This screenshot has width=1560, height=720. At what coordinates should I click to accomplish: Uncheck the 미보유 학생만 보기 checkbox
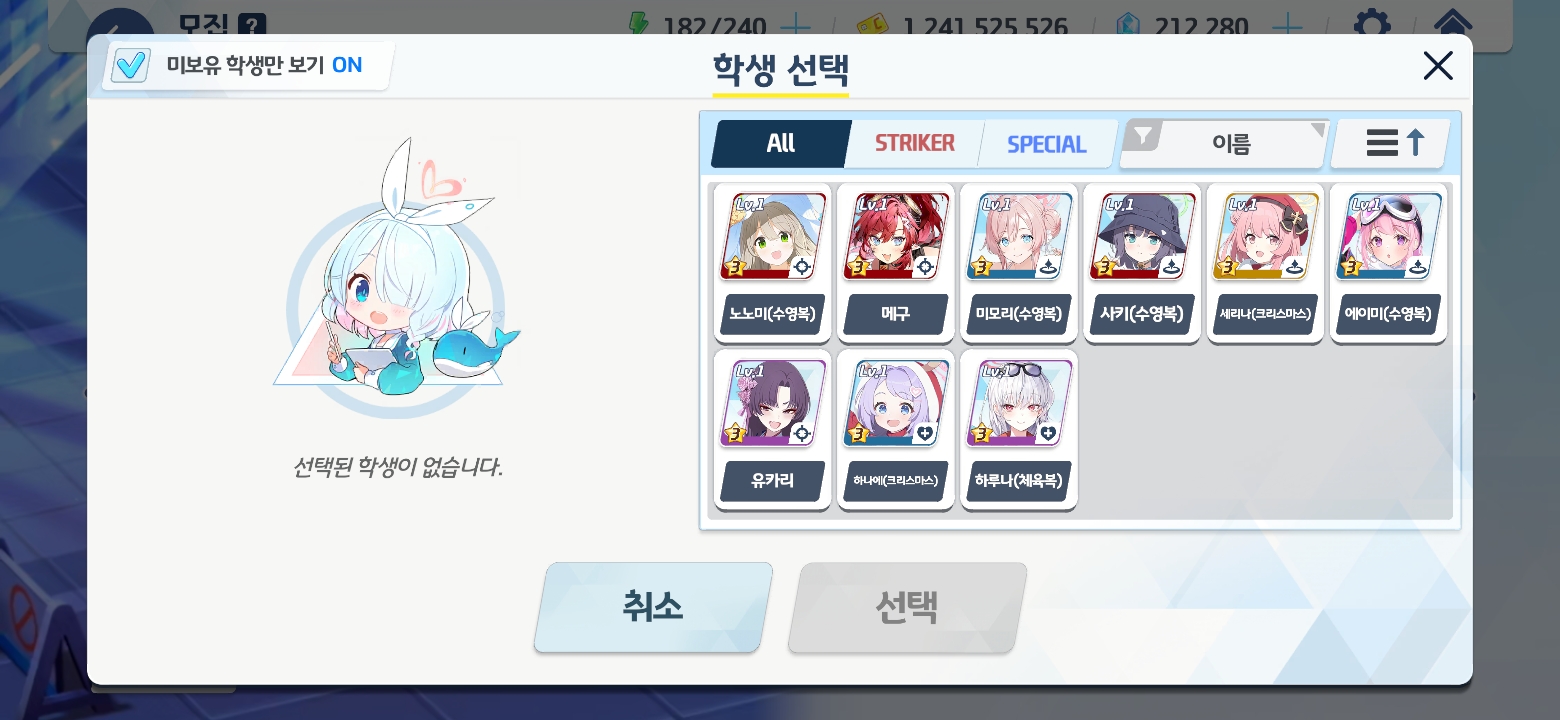pos(131,66)
